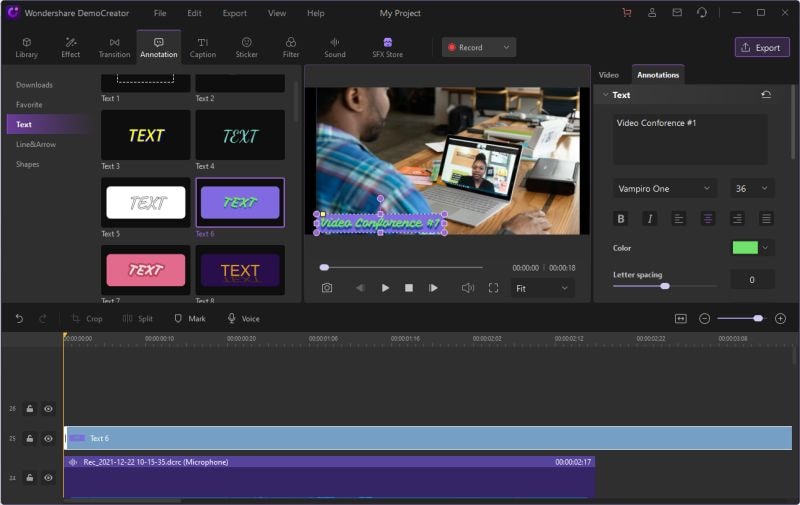Reset the Text properties section
Viewport: 800px width, 505px height.
click(766, 95)
